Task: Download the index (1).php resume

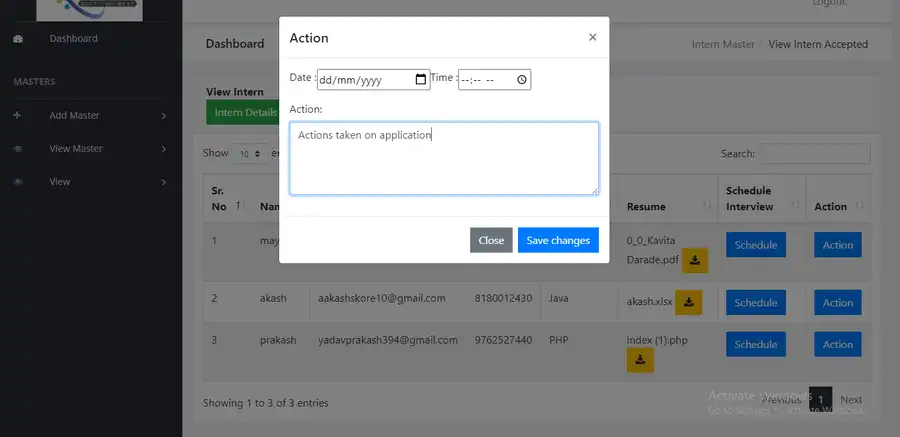Action: click(640, 360)
